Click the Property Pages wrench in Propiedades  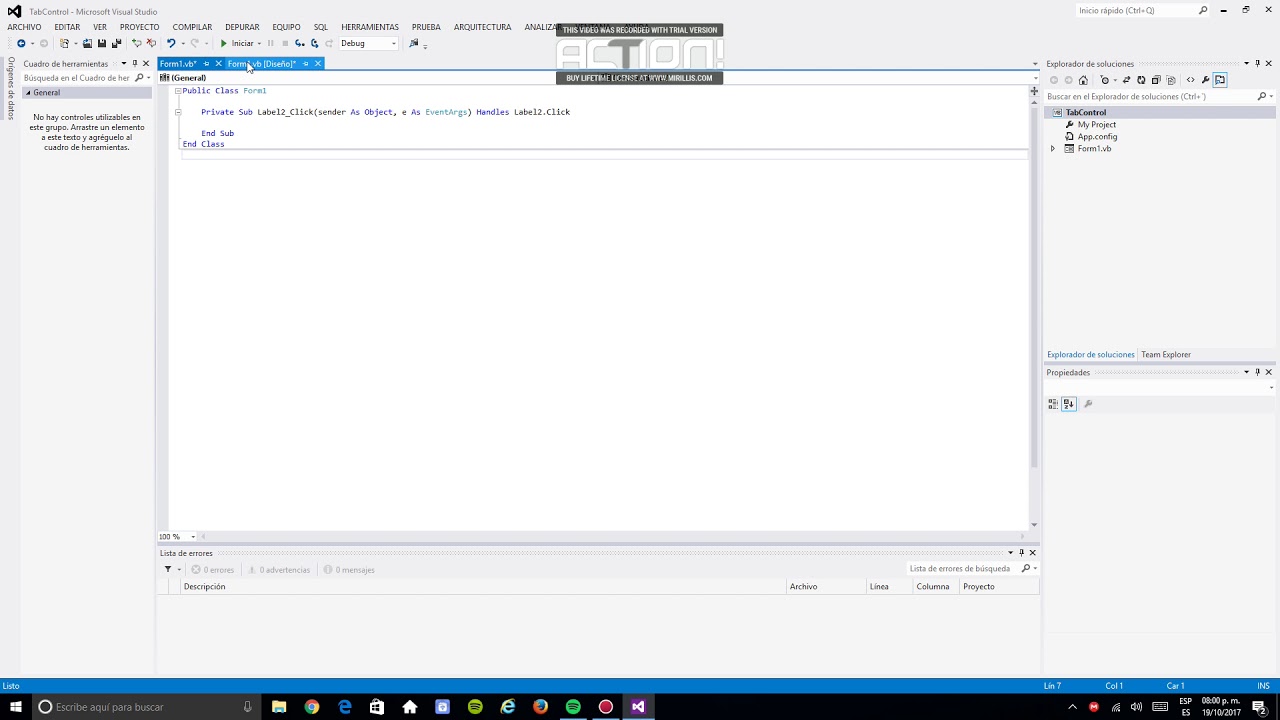click(1088, 404)
